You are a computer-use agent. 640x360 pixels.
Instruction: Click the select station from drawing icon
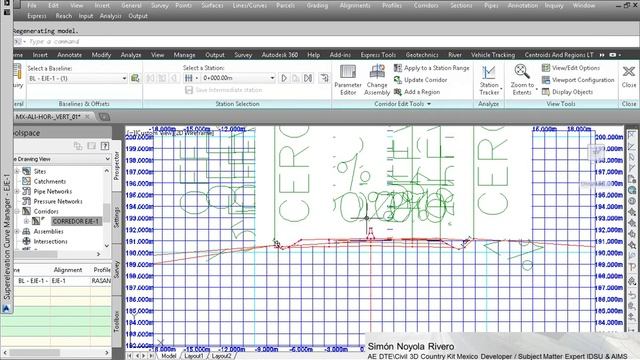324,78
